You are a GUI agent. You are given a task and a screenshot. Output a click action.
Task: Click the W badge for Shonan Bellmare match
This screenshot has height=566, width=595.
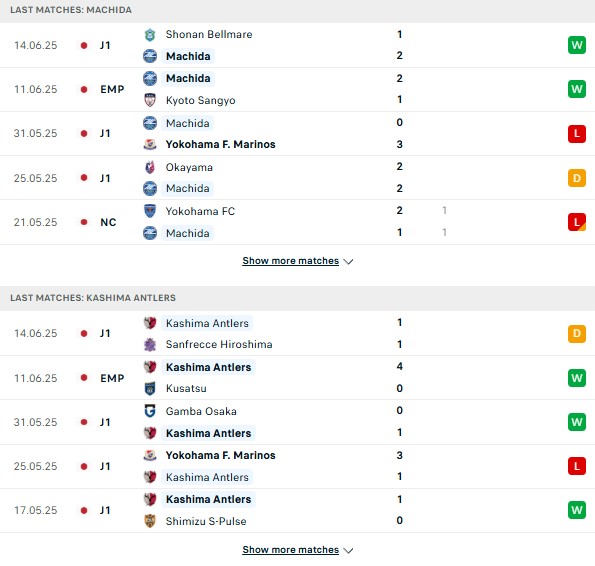pyautogui.click(x=577, y=45)
